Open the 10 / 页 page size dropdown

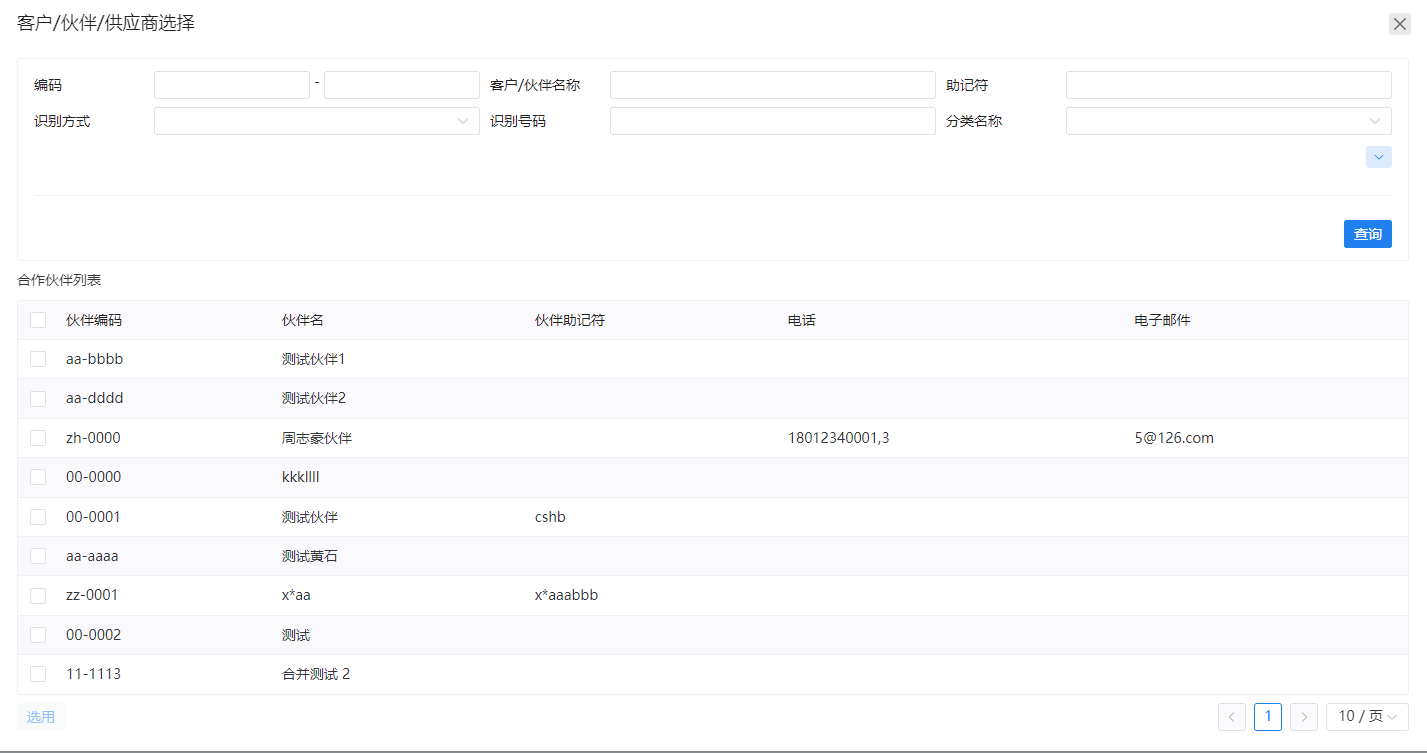(x=1367, y=717)
